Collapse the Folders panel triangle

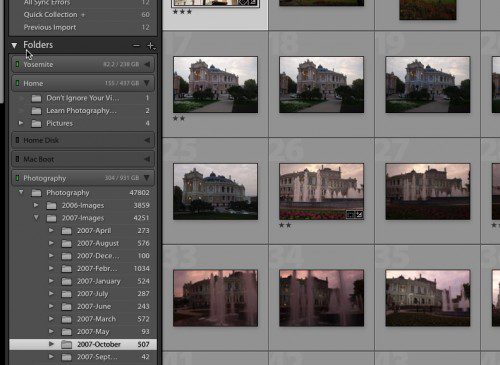tap(14, 45)
